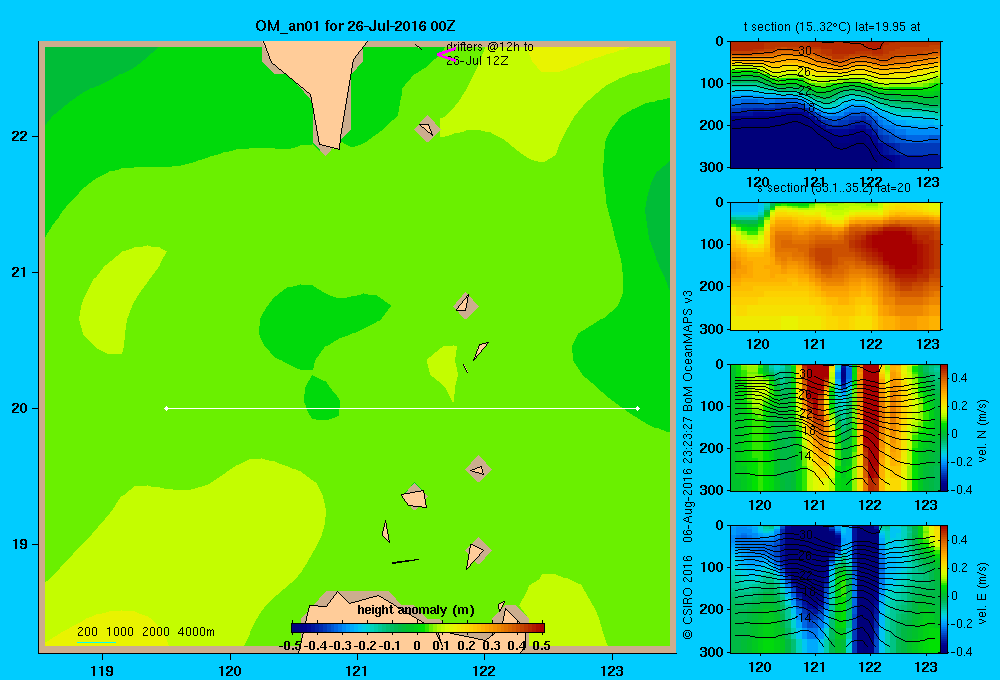This screenshot has width=1000, height=680.
Task: Click the '-0.5' value on the height colorbar
Action: pyautogui.click(x=290, y=646)
